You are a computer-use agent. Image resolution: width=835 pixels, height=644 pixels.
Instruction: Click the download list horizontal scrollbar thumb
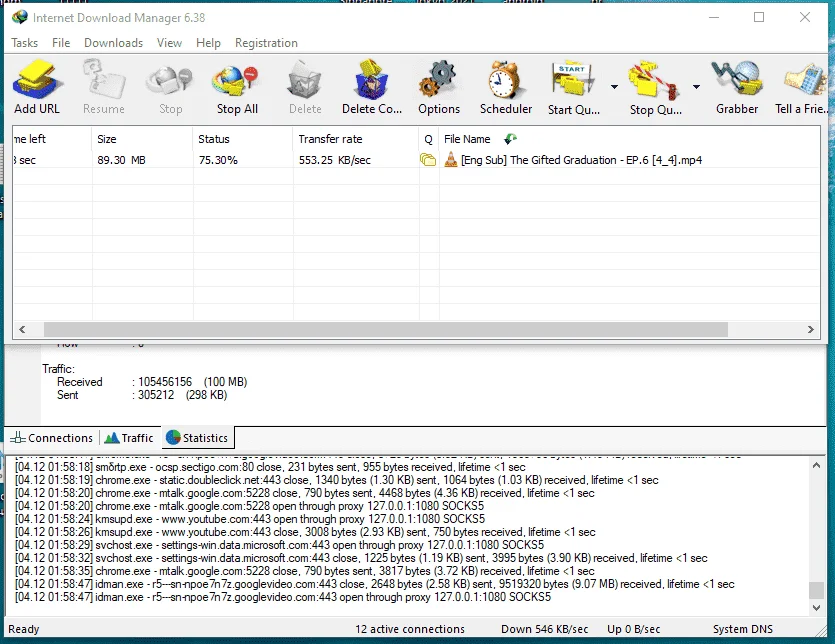click(x=386, y=330)
